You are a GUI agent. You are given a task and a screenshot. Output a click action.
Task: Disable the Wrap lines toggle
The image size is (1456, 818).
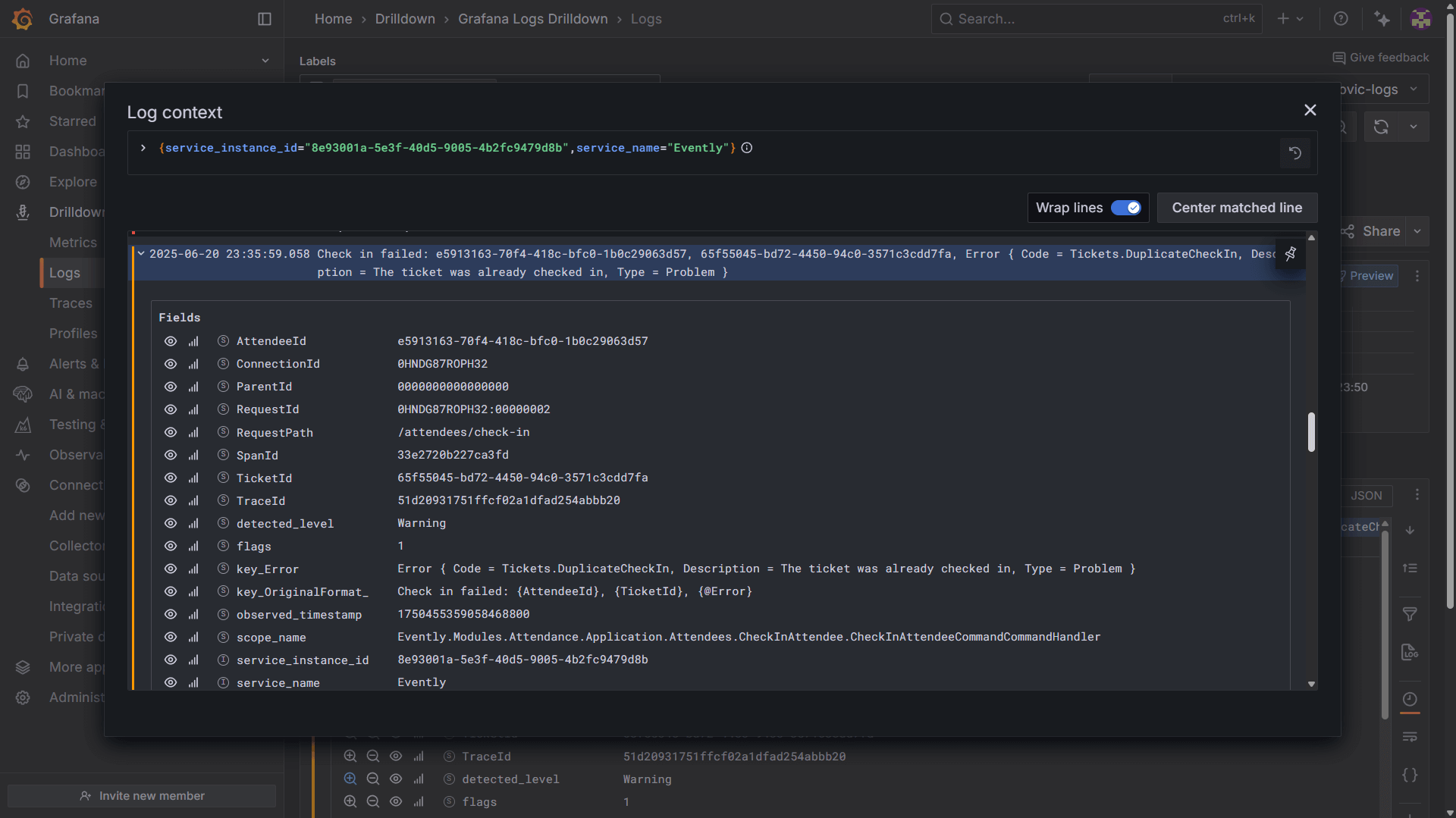click(x=1128, y=207)
